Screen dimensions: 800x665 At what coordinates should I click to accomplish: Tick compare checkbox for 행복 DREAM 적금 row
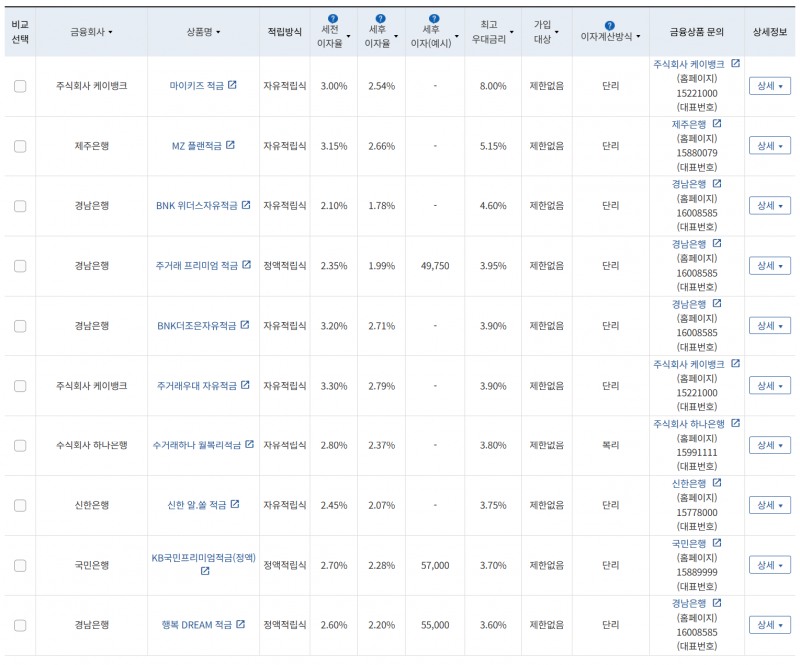pos(20,625)
